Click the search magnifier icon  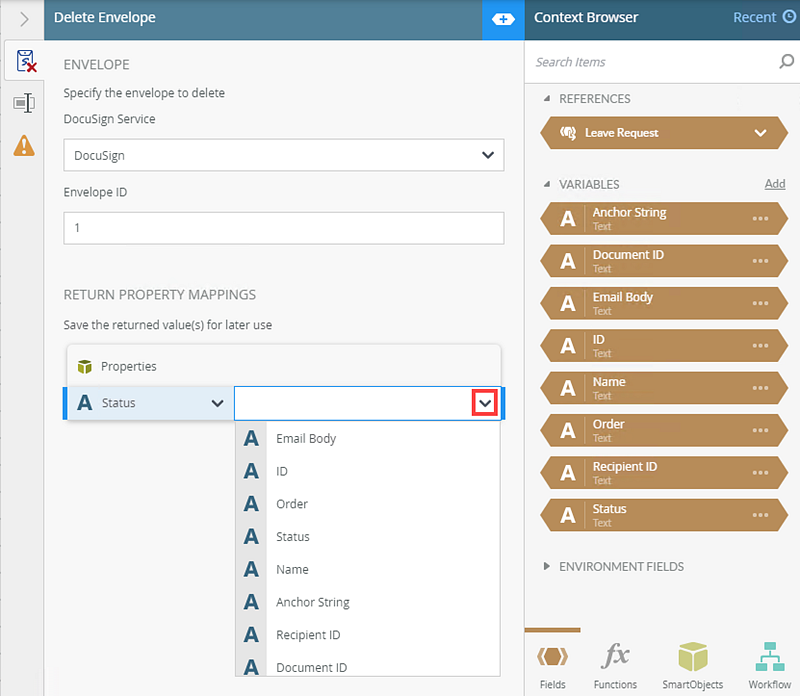pos(786,62)
